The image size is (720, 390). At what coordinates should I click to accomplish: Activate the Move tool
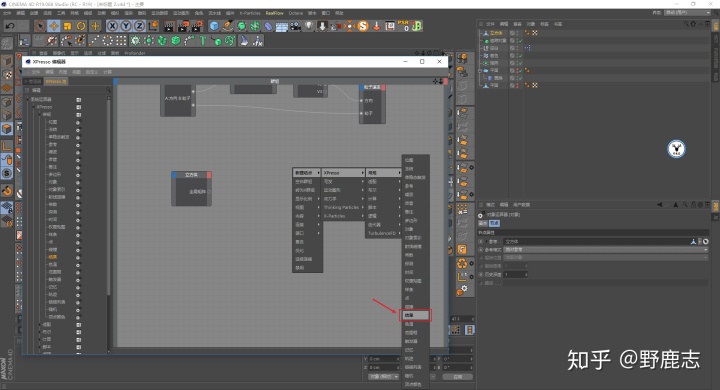point(54,26)
